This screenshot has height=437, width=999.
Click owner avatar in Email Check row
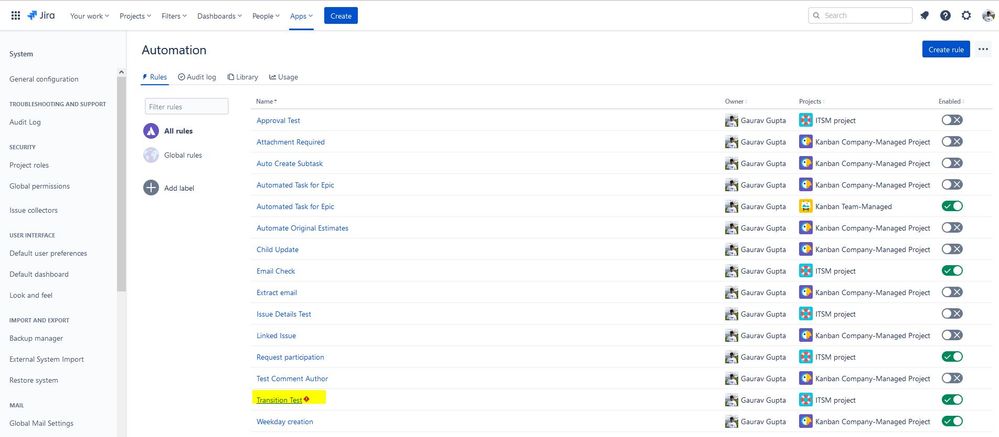click(x=731, y=271)
